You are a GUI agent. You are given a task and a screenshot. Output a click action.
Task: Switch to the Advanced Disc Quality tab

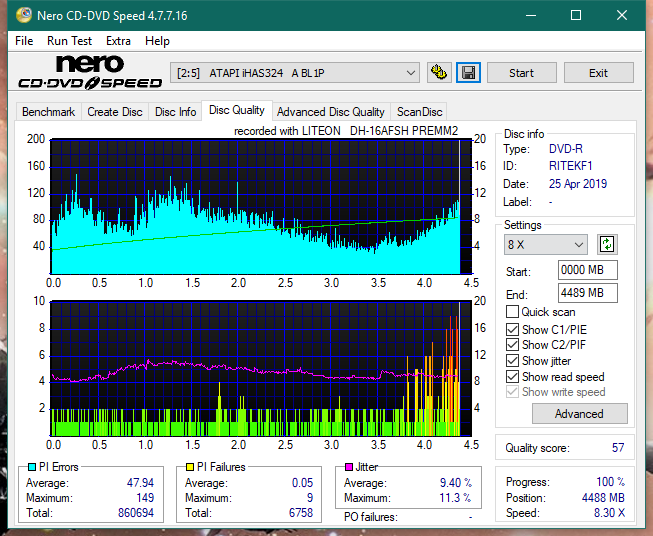click(331, 112)
